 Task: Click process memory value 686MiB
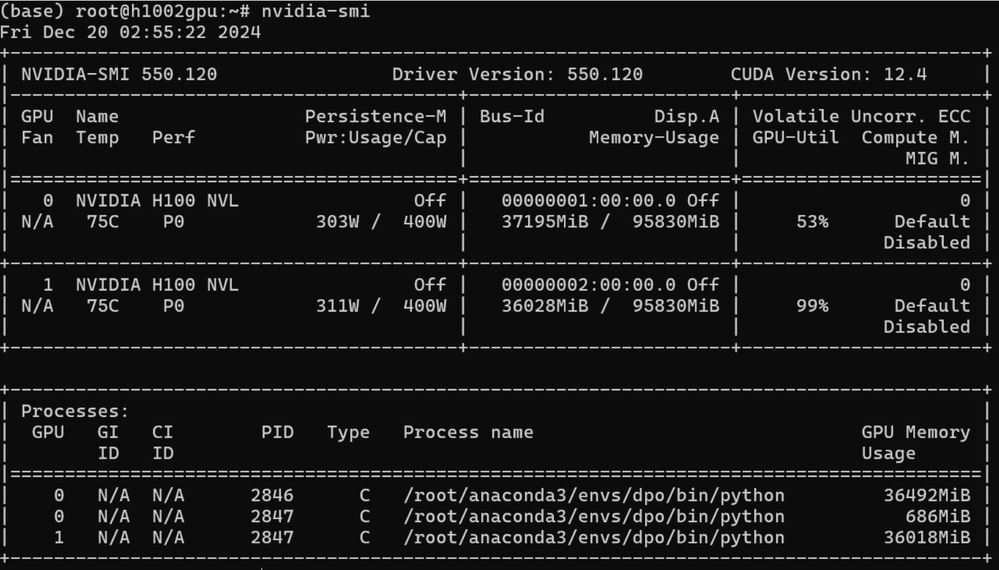coord(938,517)
